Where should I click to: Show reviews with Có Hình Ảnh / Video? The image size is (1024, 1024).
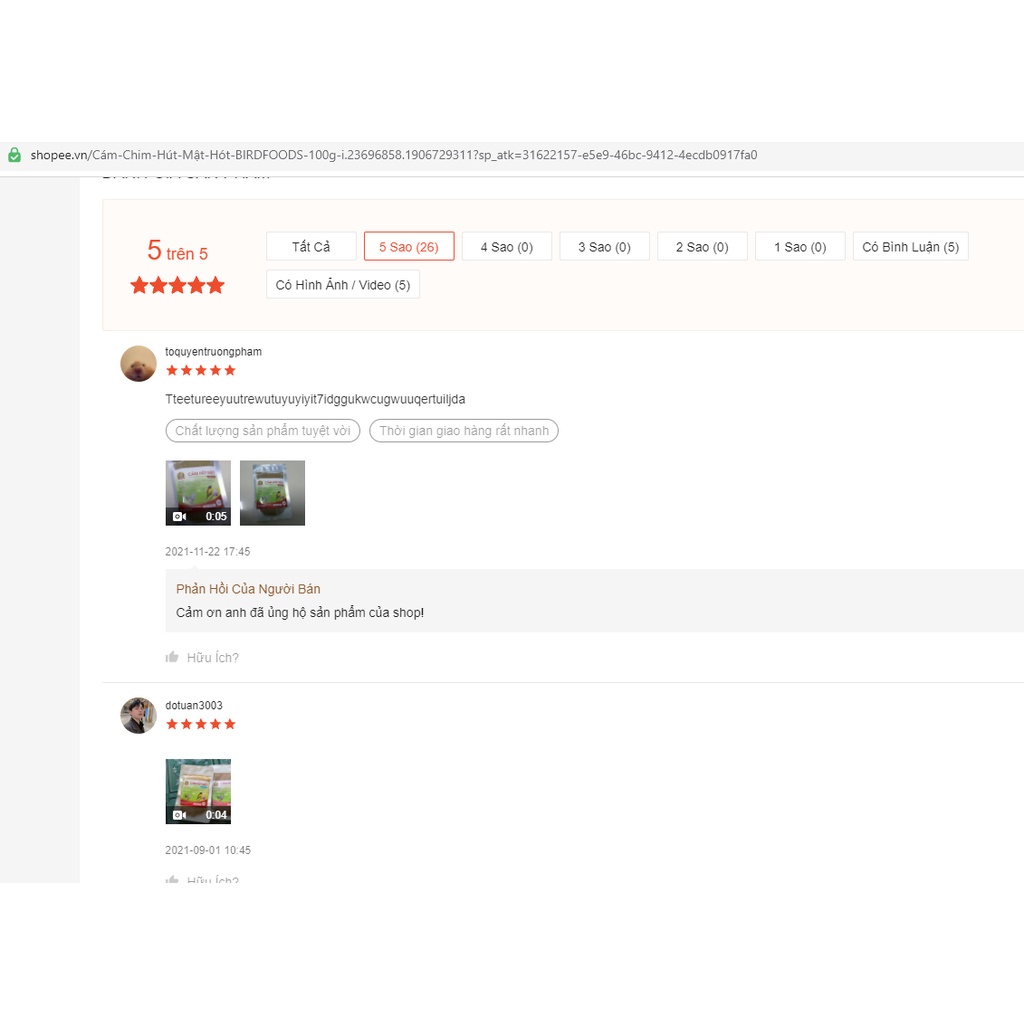pyautogui.click(x=343, y=285)
